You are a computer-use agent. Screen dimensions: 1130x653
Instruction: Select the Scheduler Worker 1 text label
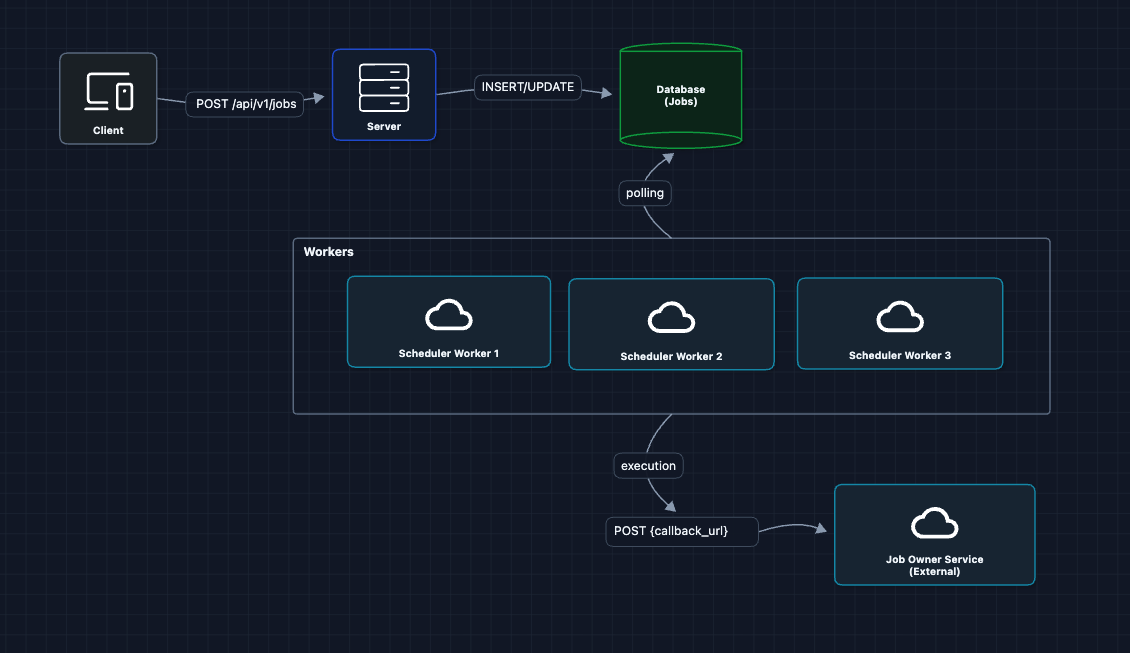click(449, 354)
